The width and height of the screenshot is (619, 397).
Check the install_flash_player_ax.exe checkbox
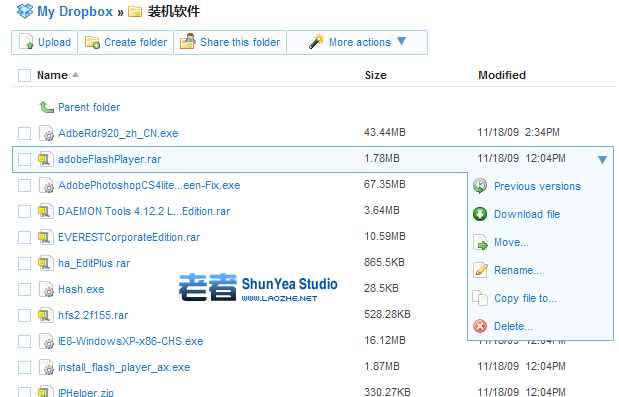(24, 368)
